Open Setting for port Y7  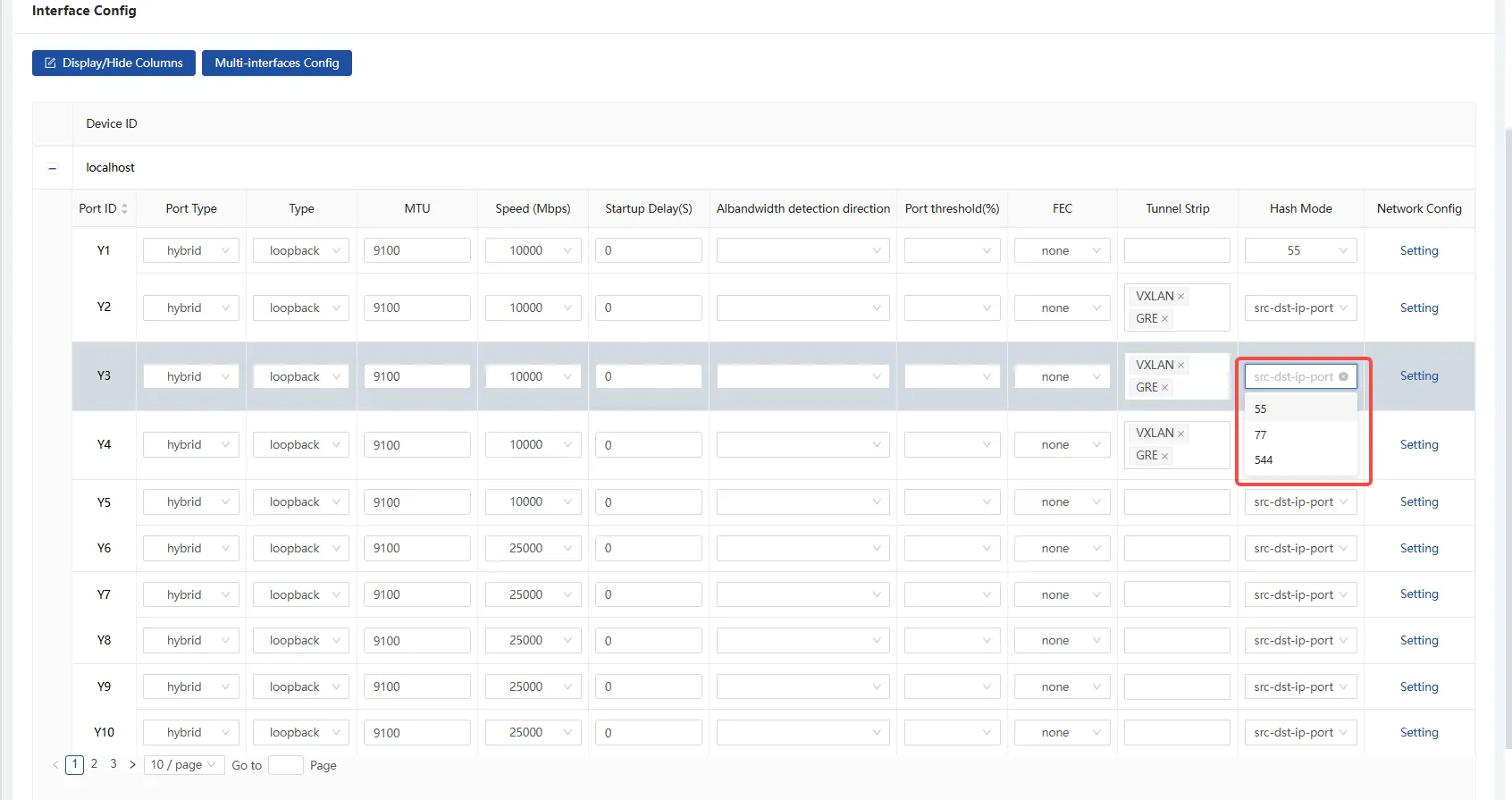point(1419,594)
